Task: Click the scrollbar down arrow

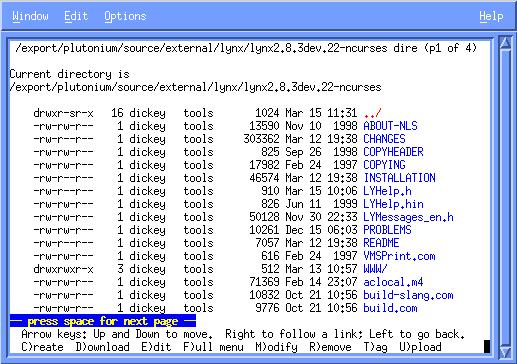Action: tap(506, 353)
